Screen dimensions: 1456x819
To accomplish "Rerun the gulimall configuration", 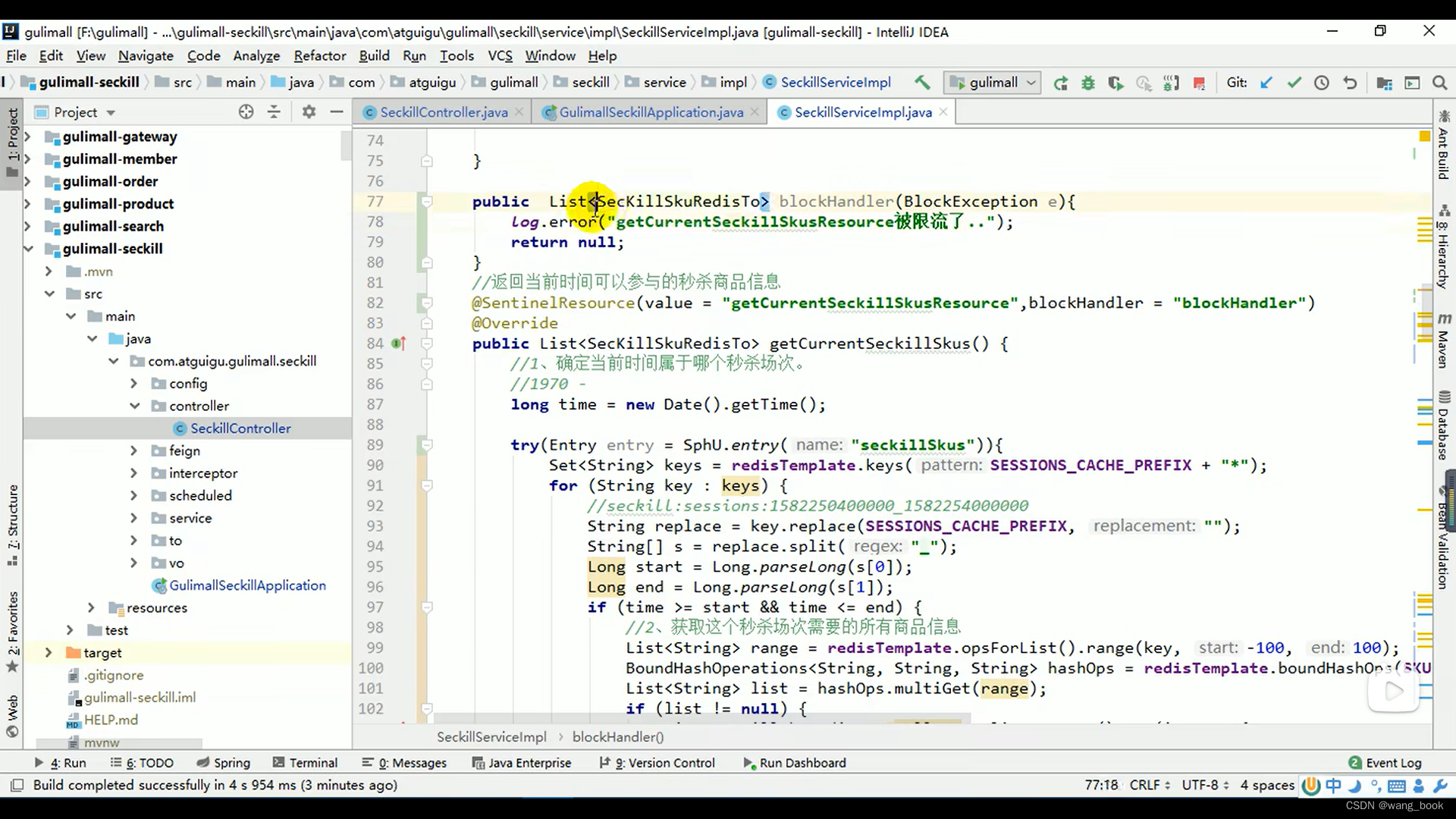I will [1060, 83].
